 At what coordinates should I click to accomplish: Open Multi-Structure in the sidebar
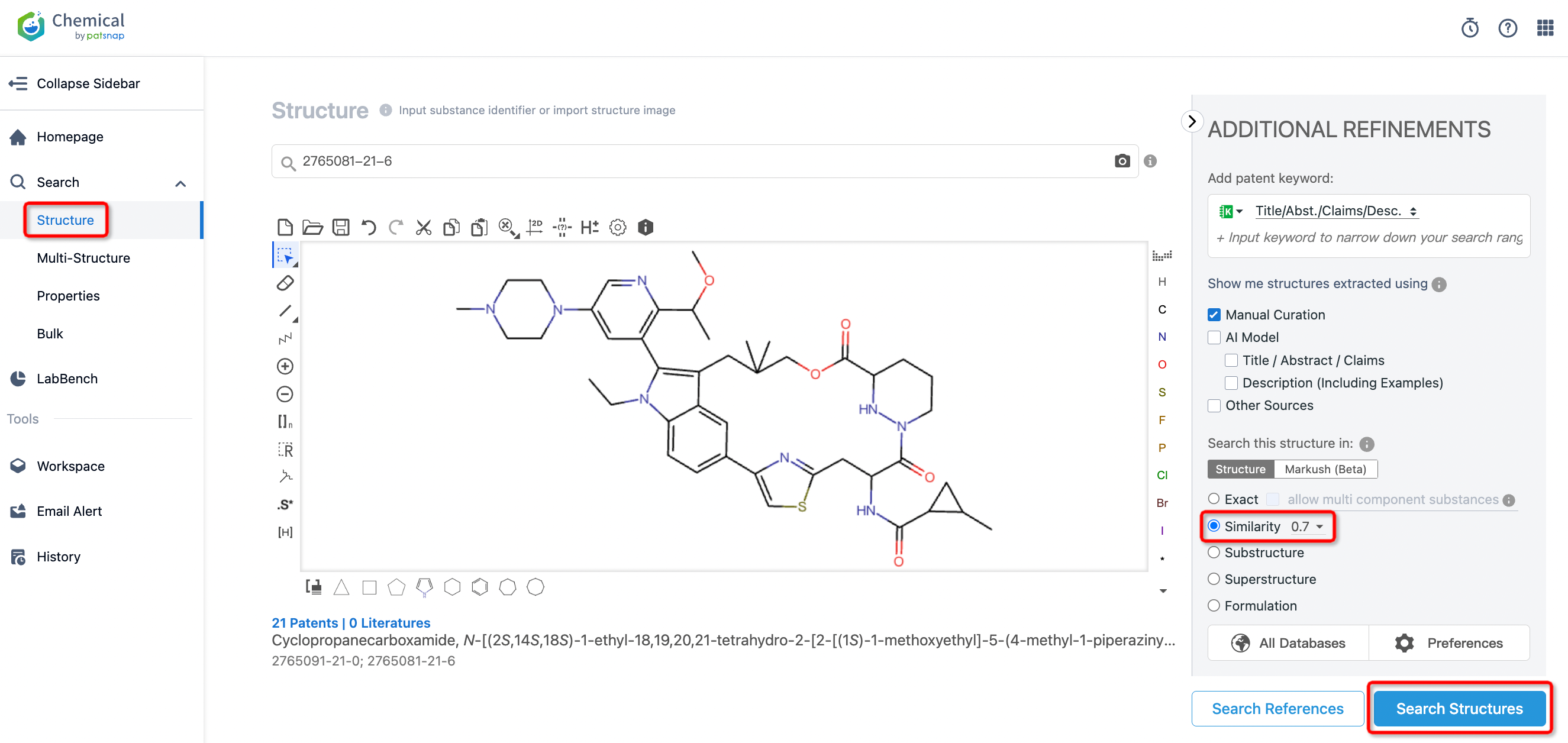[83, 258]
